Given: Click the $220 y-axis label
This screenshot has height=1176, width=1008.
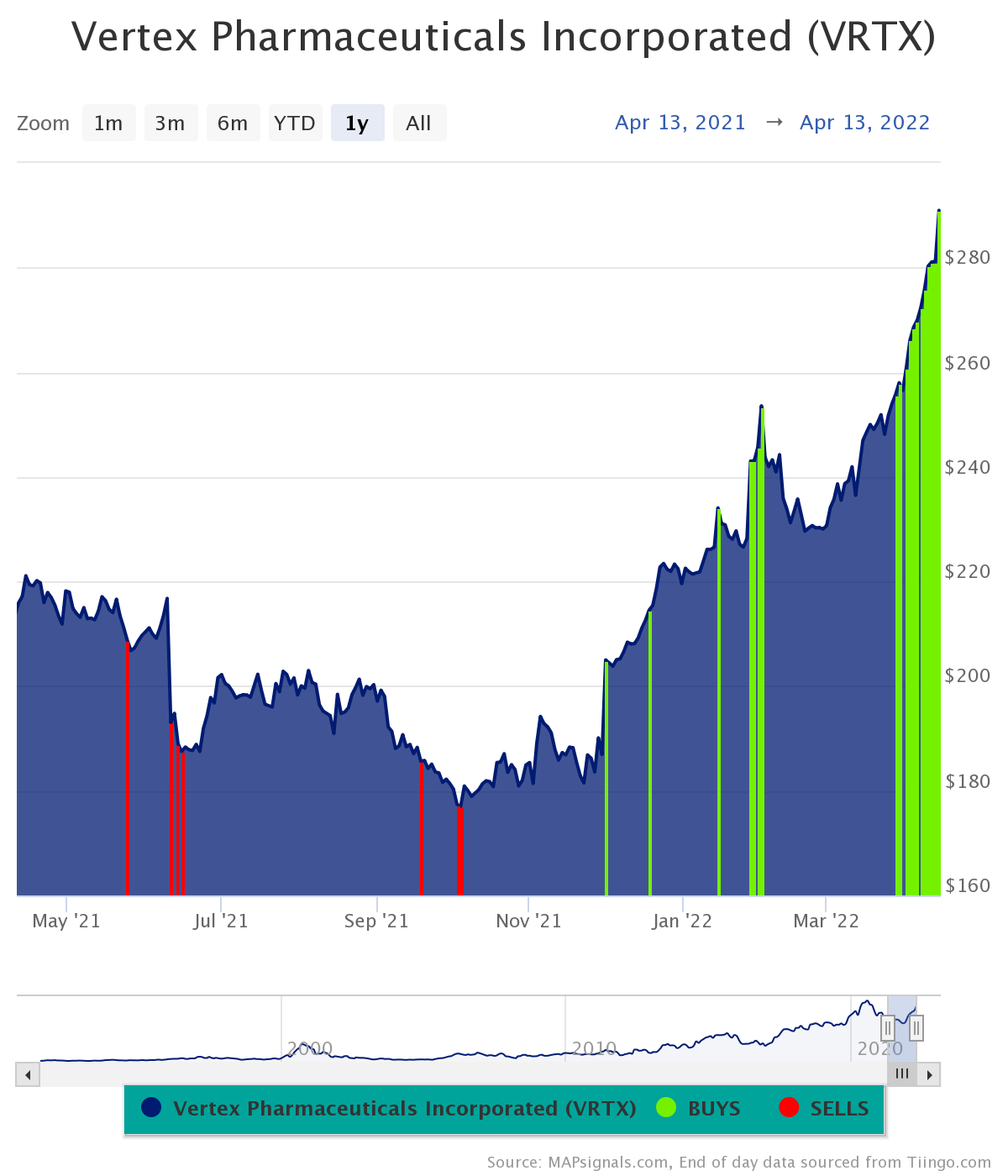Looking at the screenshot, I should coord(968,571).
